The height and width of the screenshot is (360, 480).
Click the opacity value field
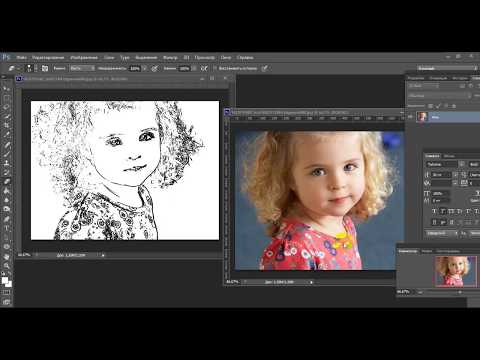135,68
